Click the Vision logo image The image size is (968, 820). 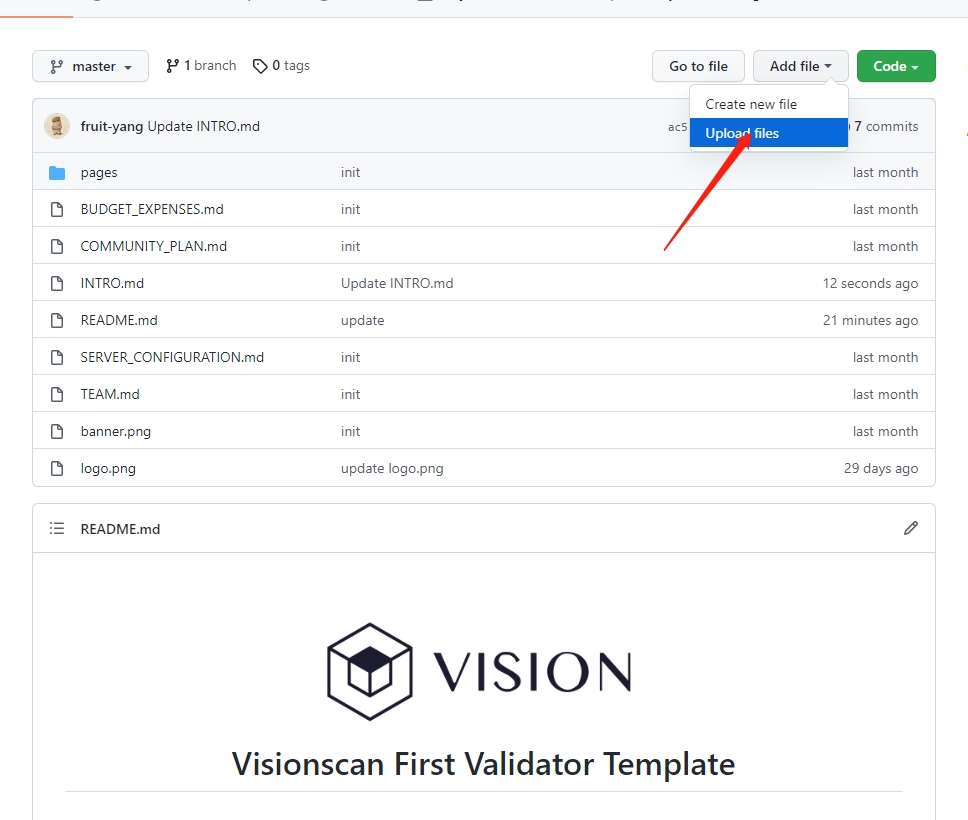(480, 671)
